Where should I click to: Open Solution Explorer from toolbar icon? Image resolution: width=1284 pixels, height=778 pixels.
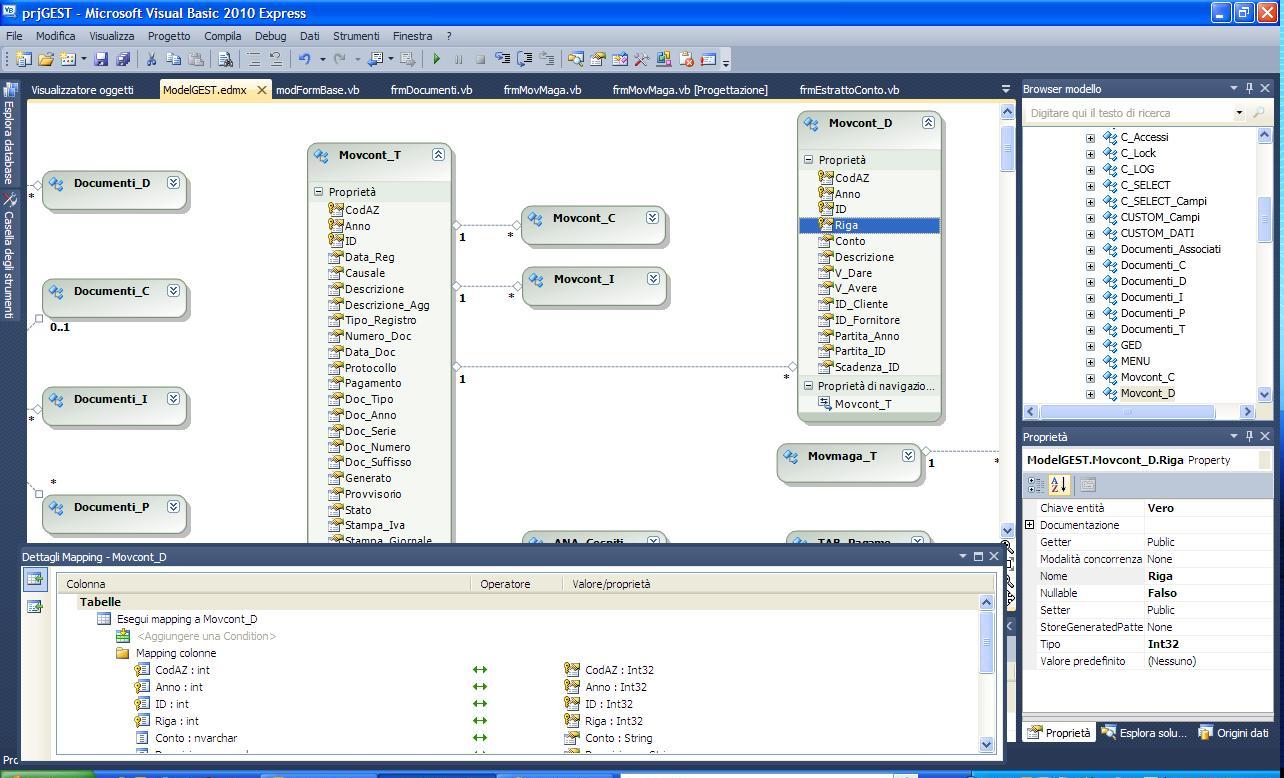[x=576, y=60]
